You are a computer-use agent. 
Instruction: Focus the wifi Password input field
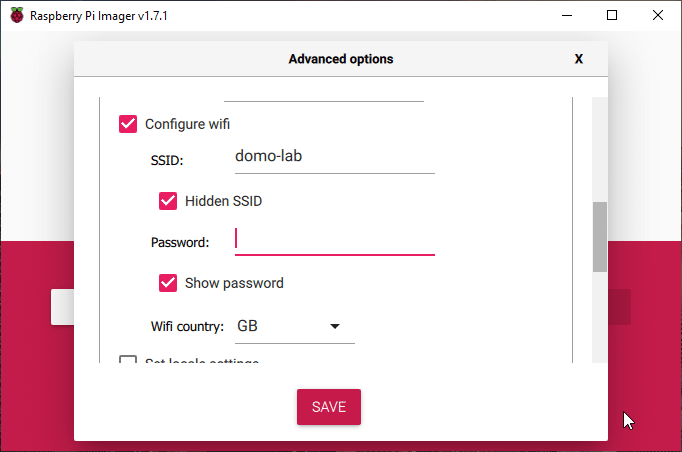click(335, 241)
